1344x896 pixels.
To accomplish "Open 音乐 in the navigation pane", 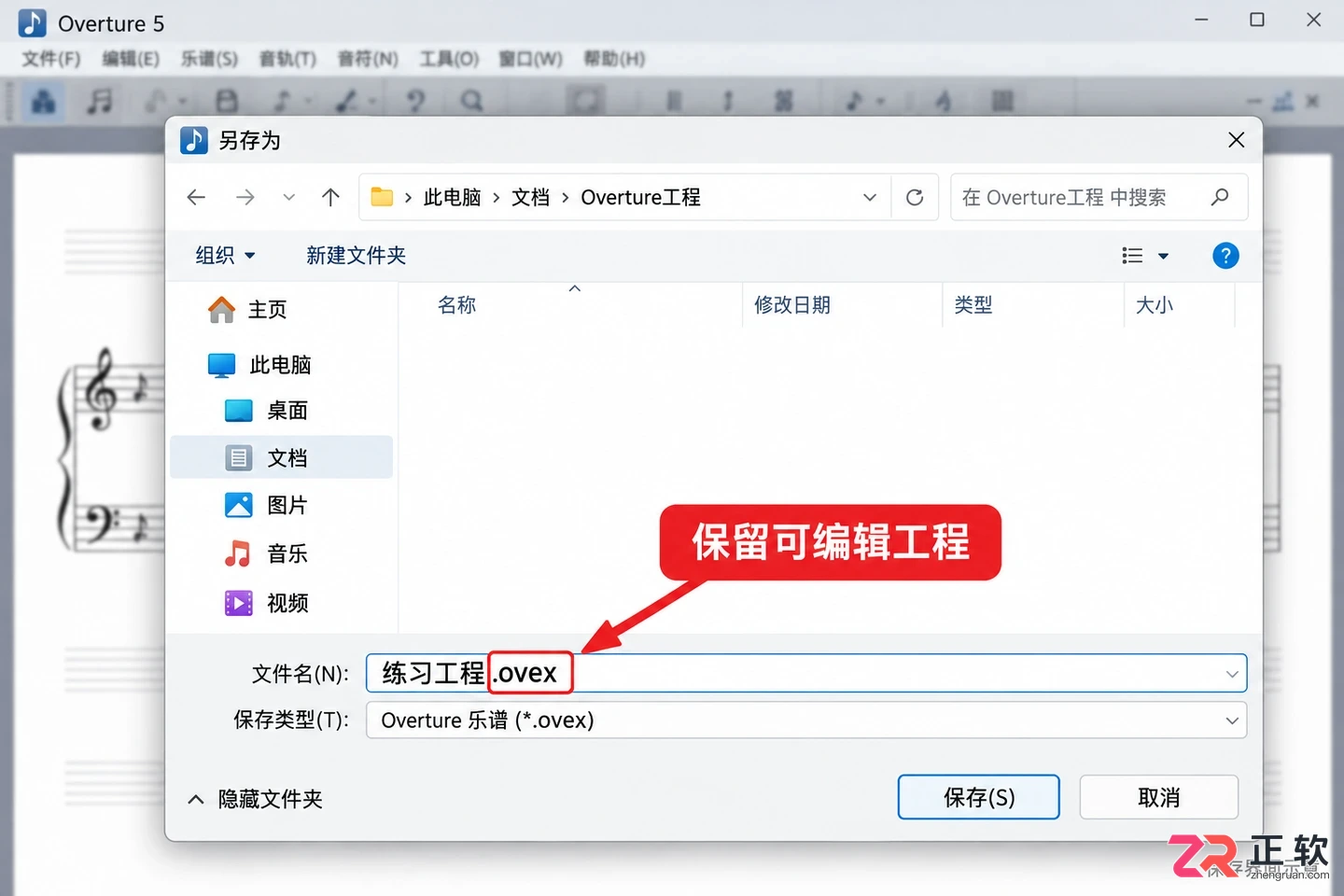I will click(266, 553).
